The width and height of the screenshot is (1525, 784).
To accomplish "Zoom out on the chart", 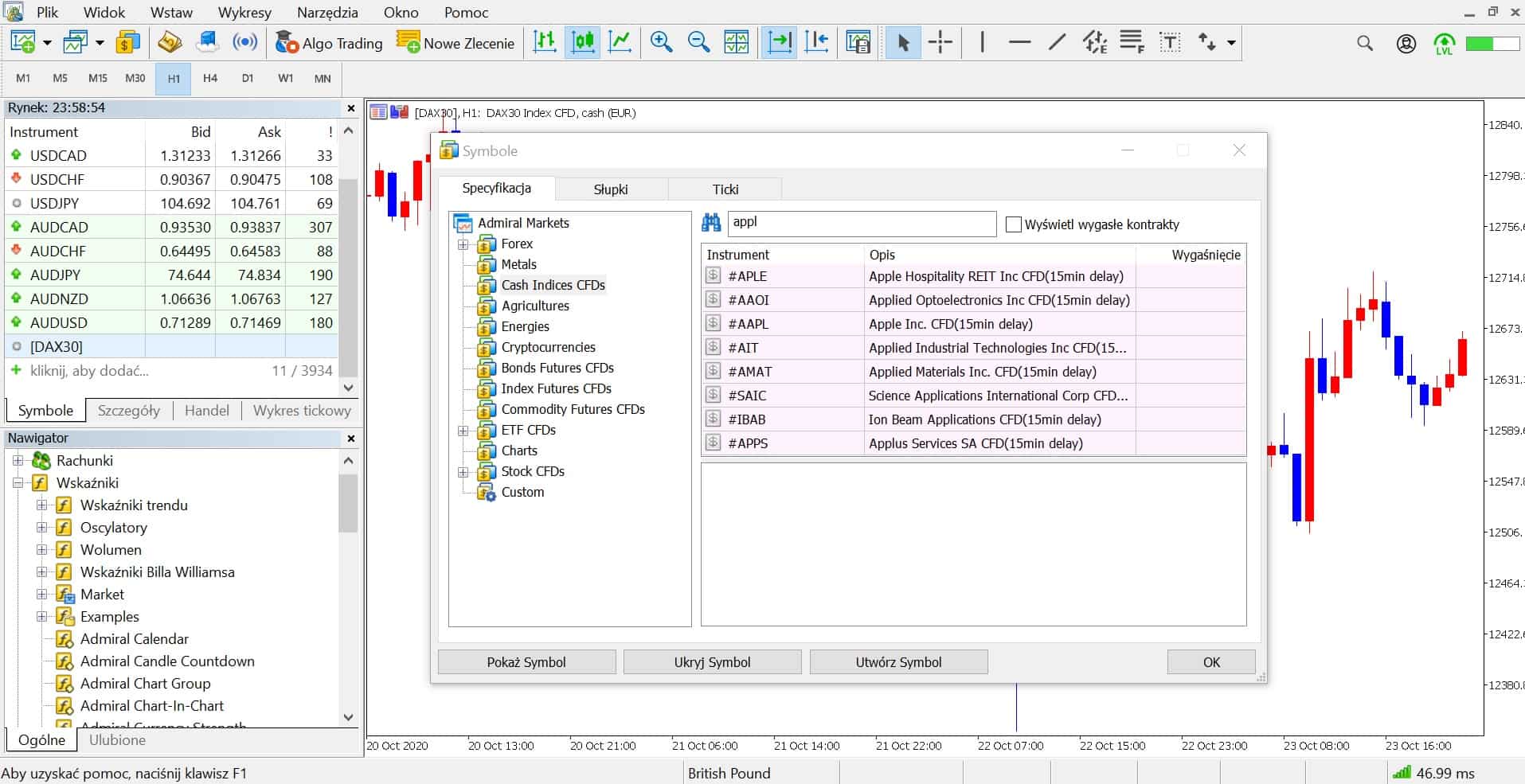I will click(698, 42).
